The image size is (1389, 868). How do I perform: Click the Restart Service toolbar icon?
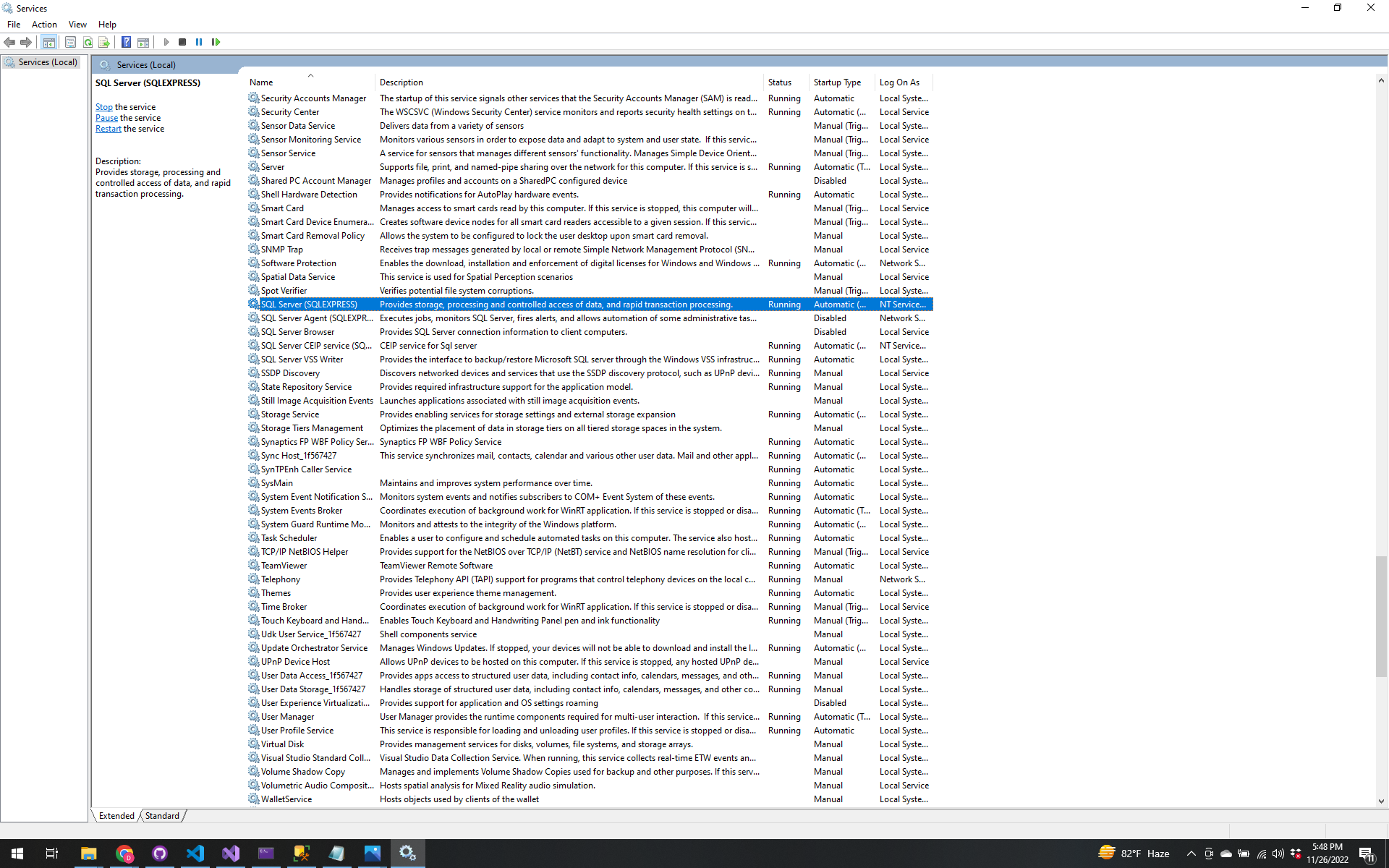click(216, 42)
